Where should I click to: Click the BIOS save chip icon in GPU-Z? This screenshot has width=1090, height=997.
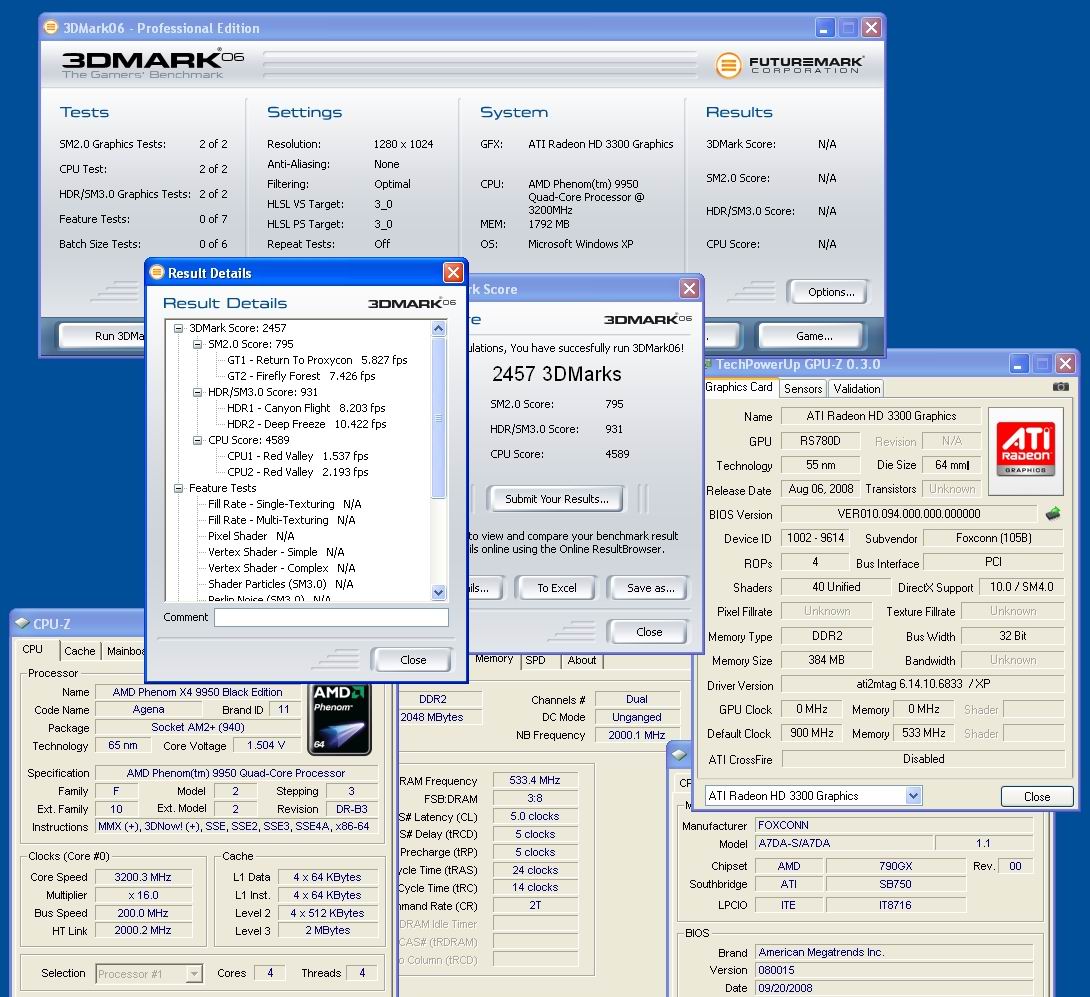[x=1053, y=514]
